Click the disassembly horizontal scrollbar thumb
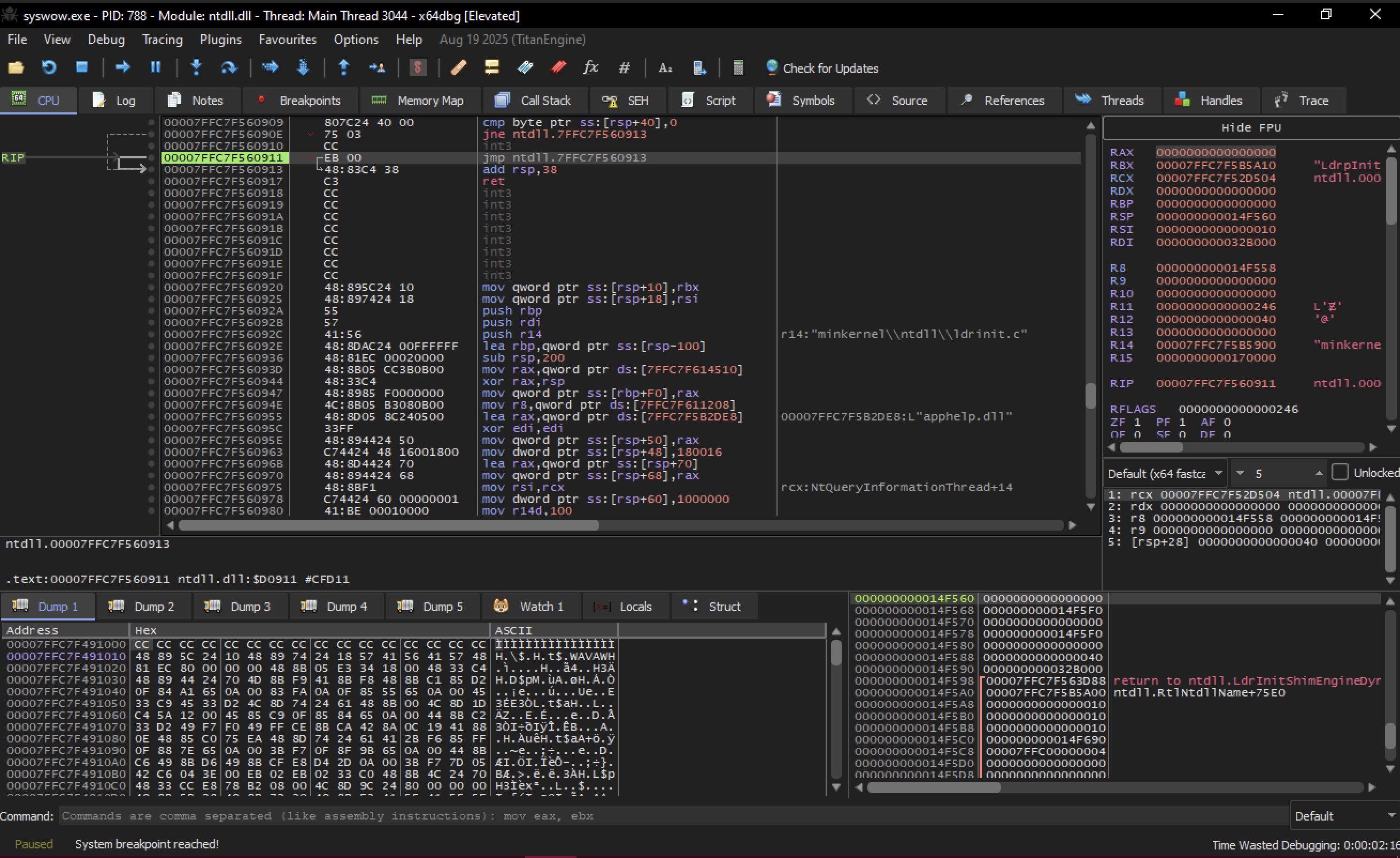 389,526
